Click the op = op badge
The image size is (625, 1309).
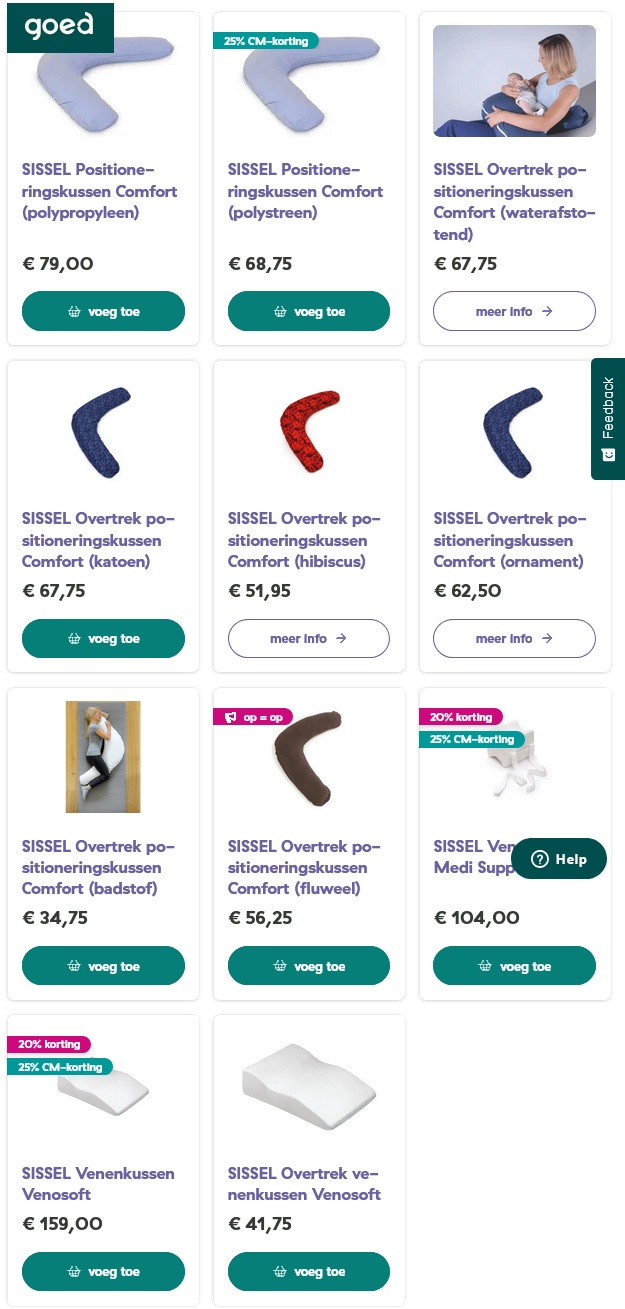click(x=253, y=717)
